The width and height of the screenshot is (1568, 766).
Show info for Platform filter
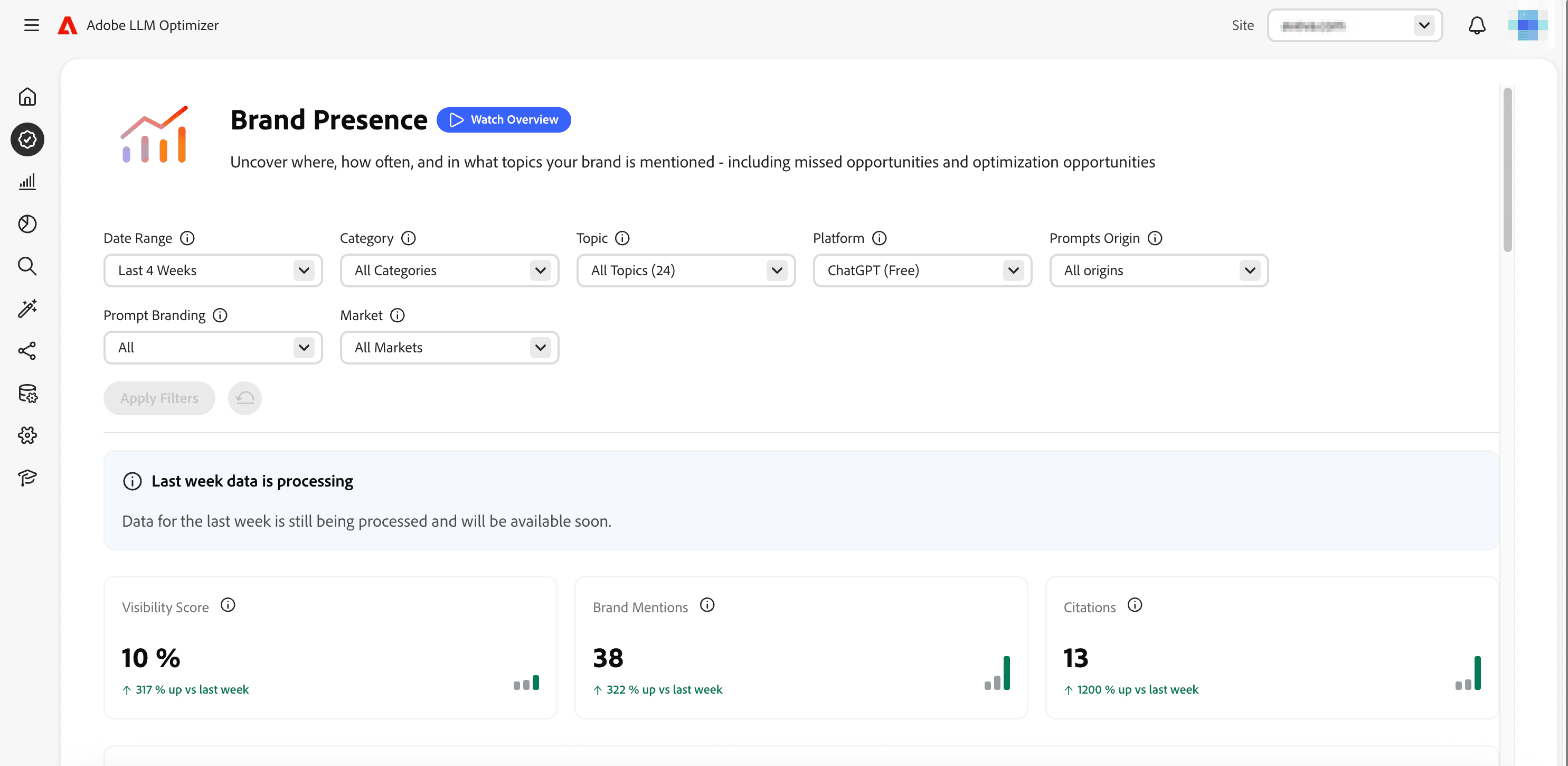click(880, 238)
